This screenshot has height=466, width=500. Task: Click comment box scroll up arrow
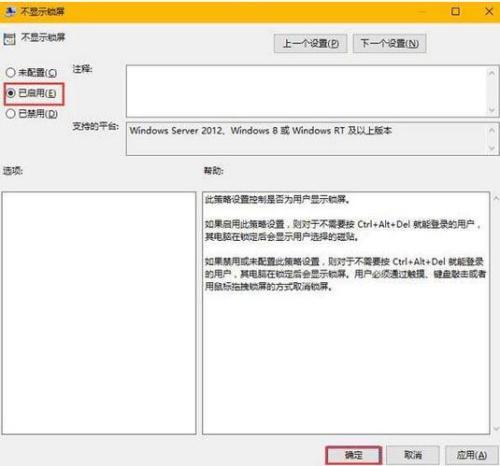point(492,72)
